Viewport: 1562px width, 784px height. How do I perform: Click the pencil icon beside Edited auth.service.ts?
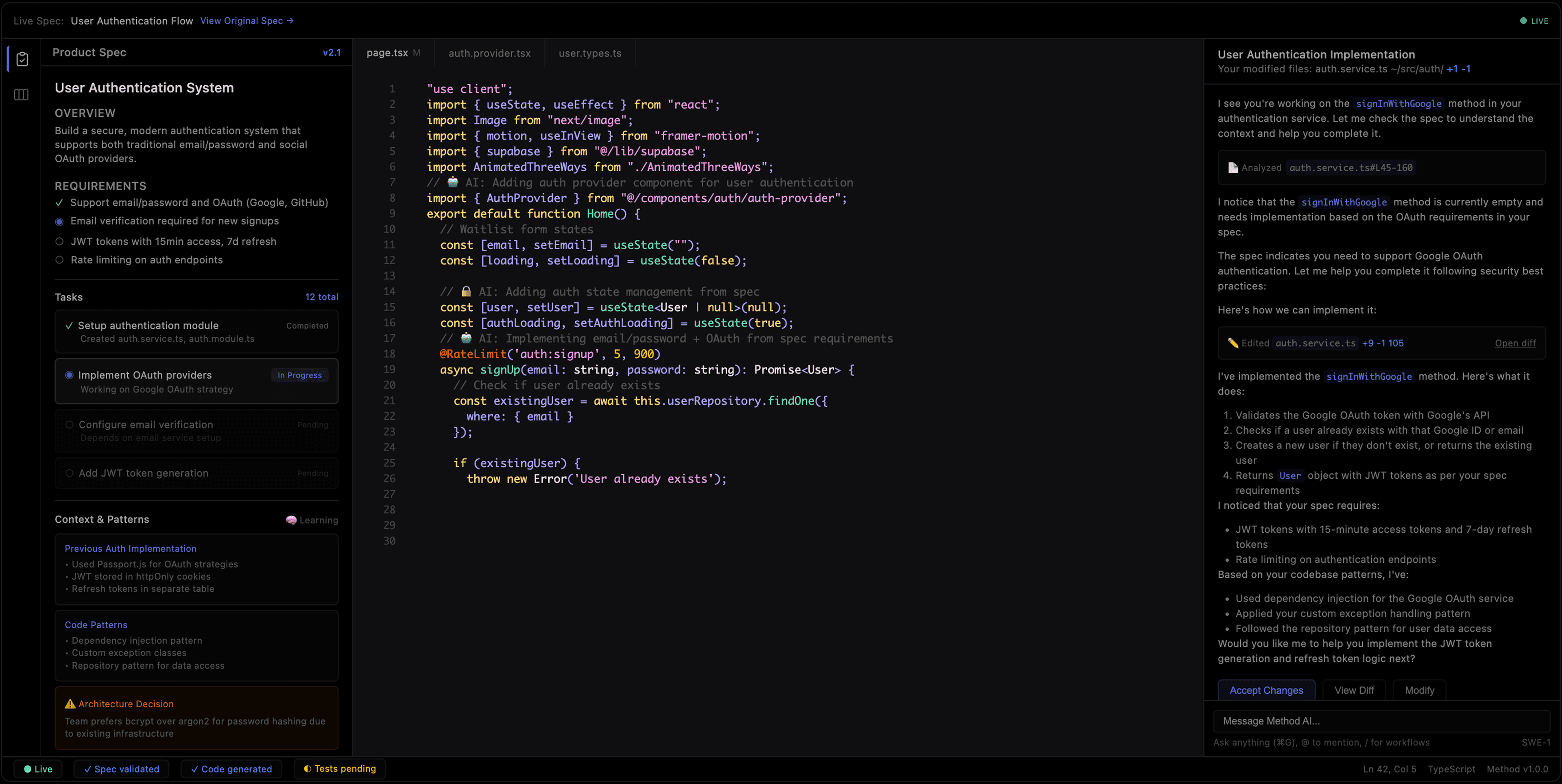[x=1233, y=342]
